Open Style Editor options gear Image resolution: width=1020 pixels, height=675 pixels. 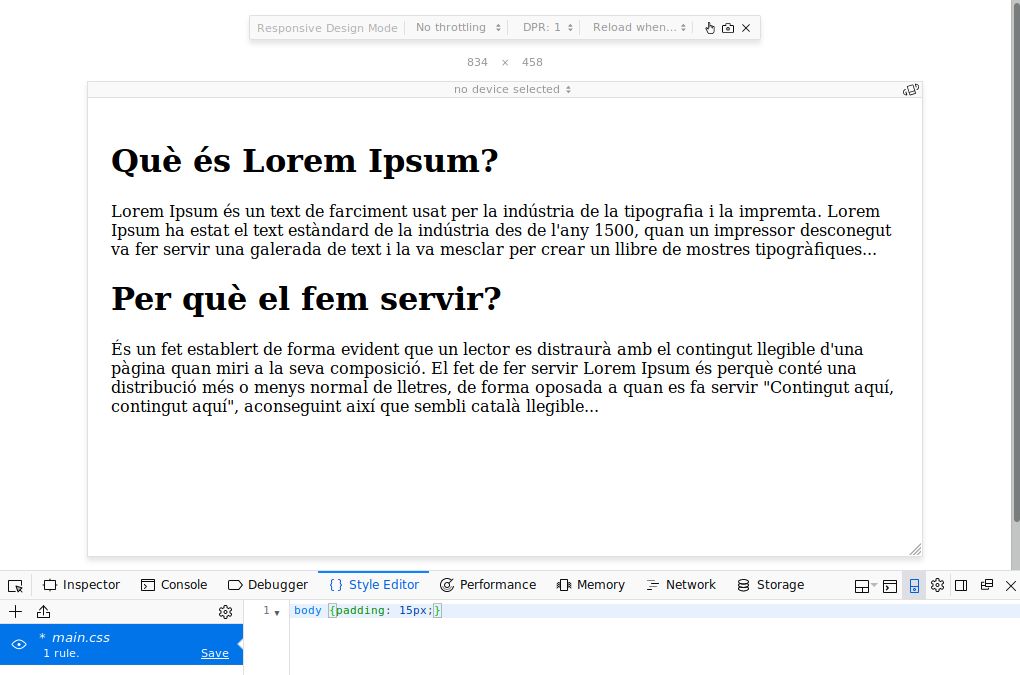225,612
